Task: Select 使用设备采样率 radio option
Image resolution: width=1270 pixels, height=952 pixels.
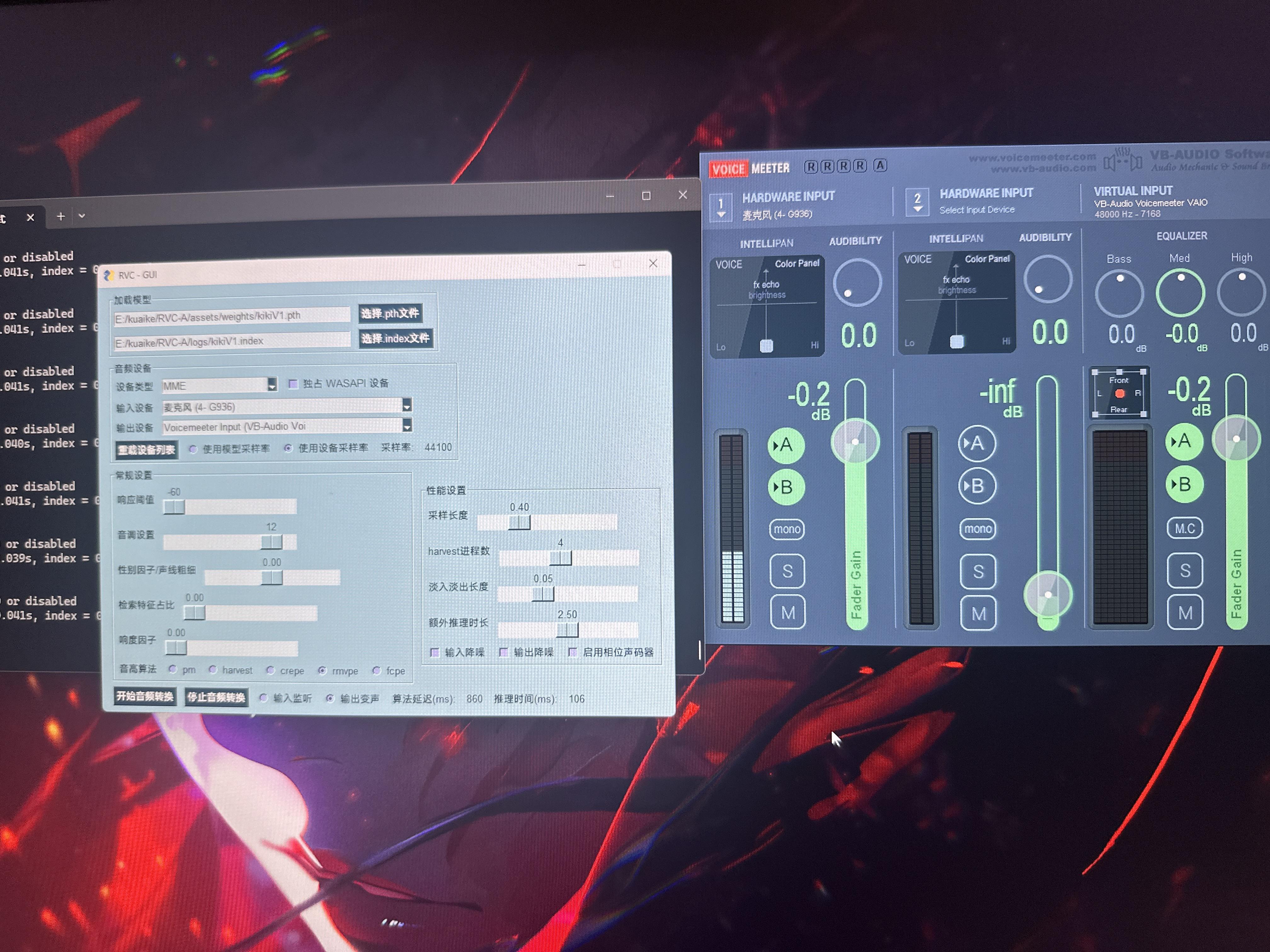Action: point(288,448)
